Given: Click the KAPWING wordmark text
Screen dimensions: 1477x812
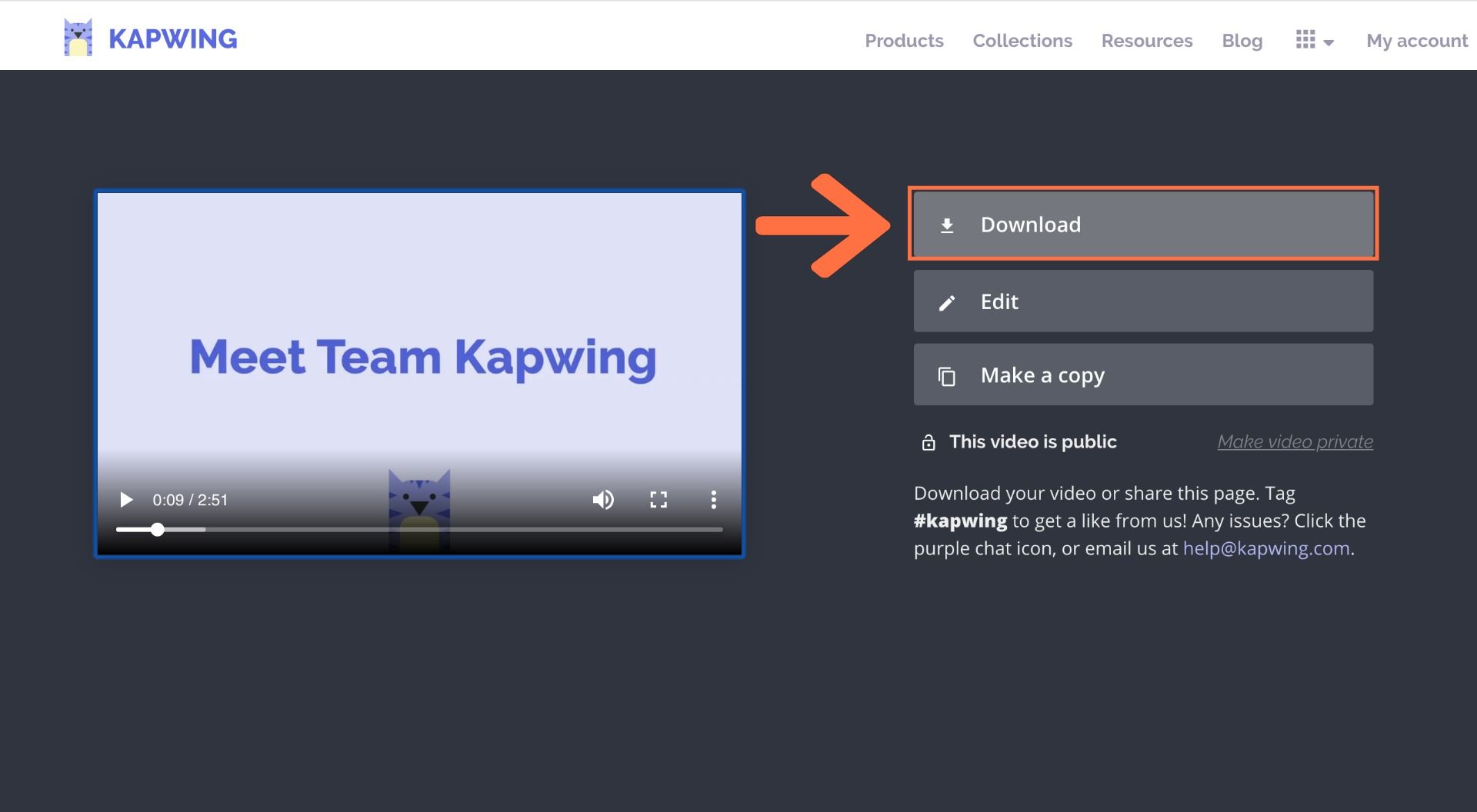Looking at the screenshot, I should coord(173,38).
